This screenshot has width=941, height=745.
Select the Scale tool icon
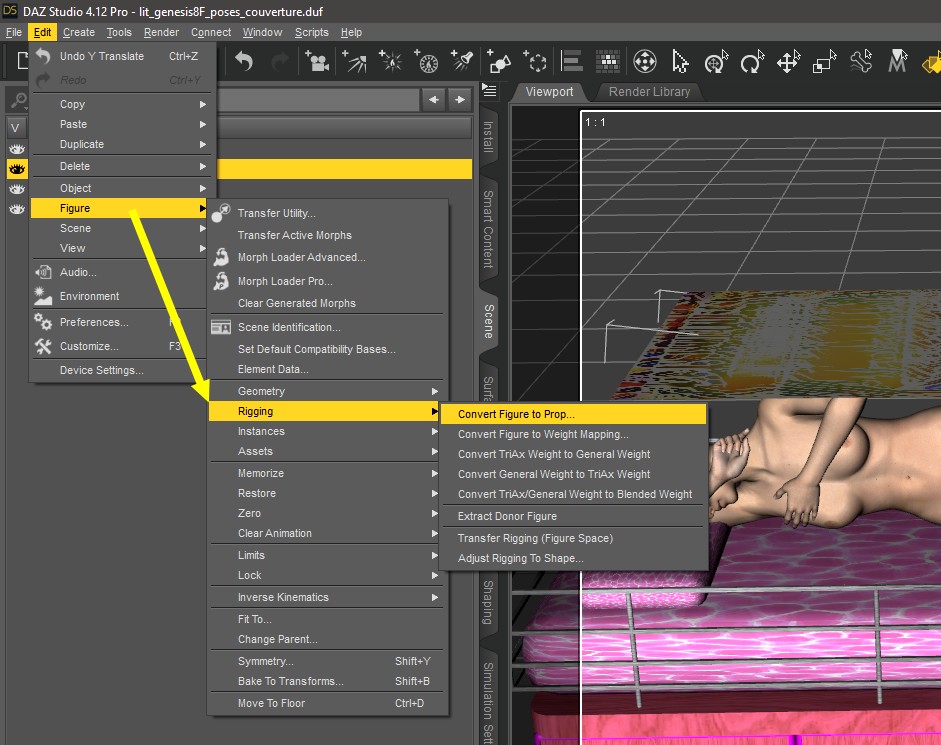pyautogui.click(x=825, y=61)
